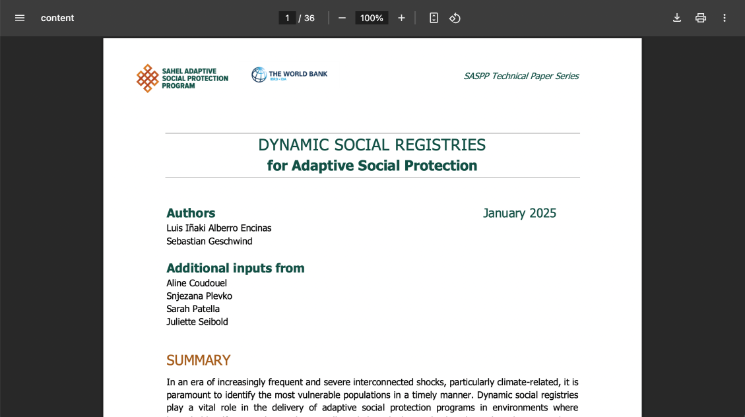Rotate the document counterclockwise
This screenshot has width=745, height=417.
(454, 18)
